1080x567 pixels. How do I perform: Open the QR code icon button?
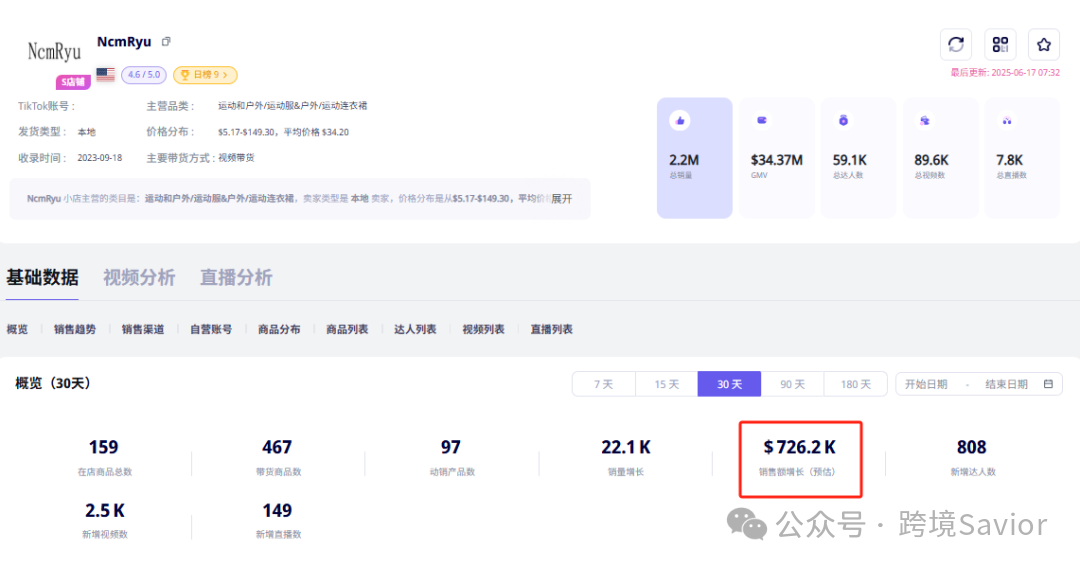tap(1000, 45)
